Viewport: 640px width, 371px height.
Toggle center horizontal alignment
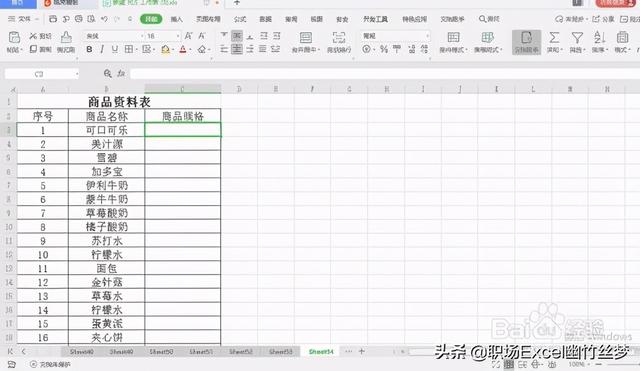tap(237, 49)
